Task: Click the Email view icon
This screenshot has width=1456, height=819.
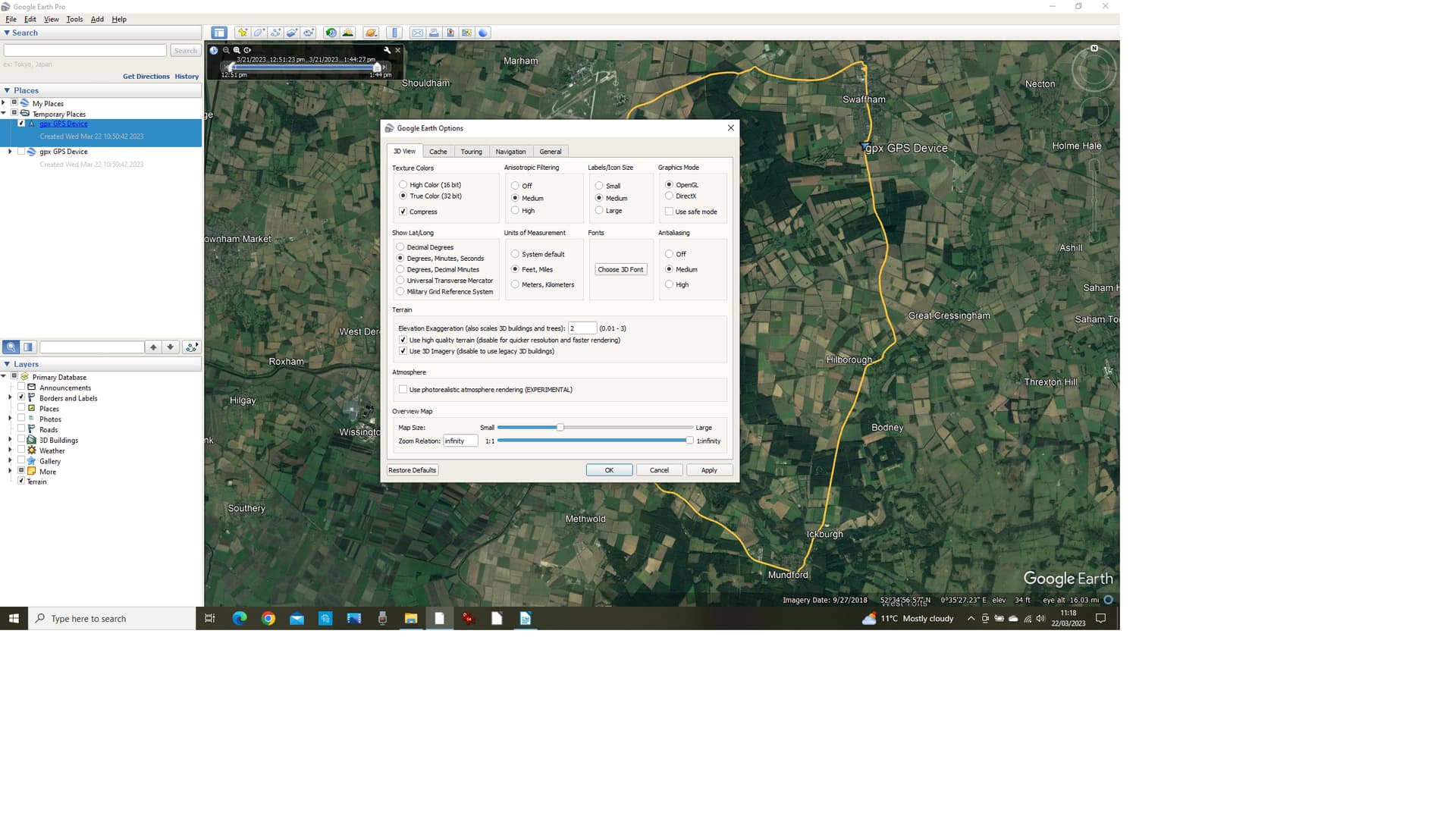Action: [418, 33]
